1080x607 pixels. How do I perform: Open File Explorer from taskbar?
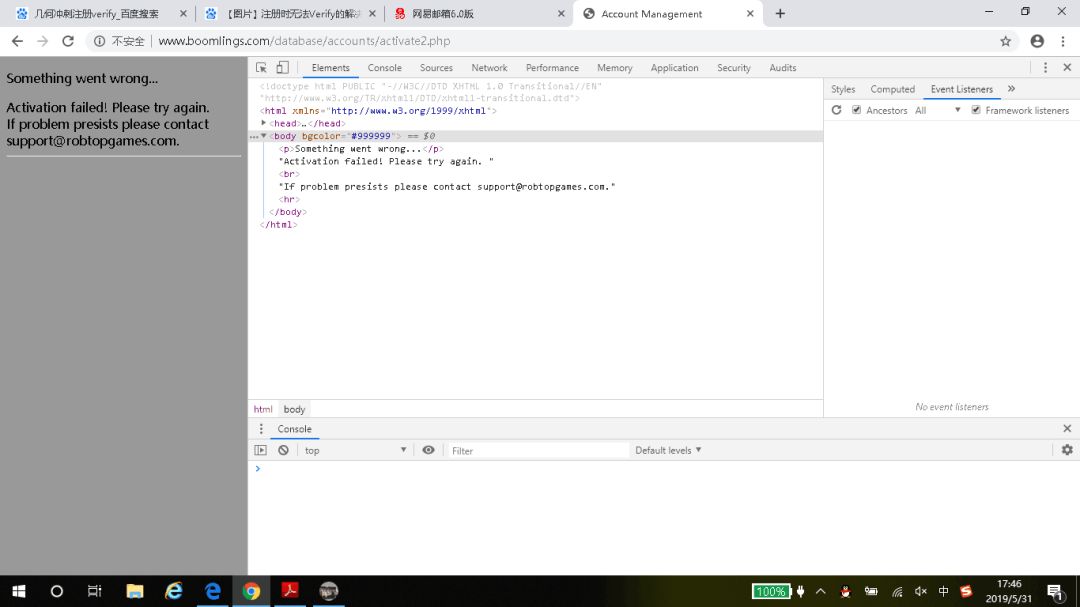click(134, 591)
